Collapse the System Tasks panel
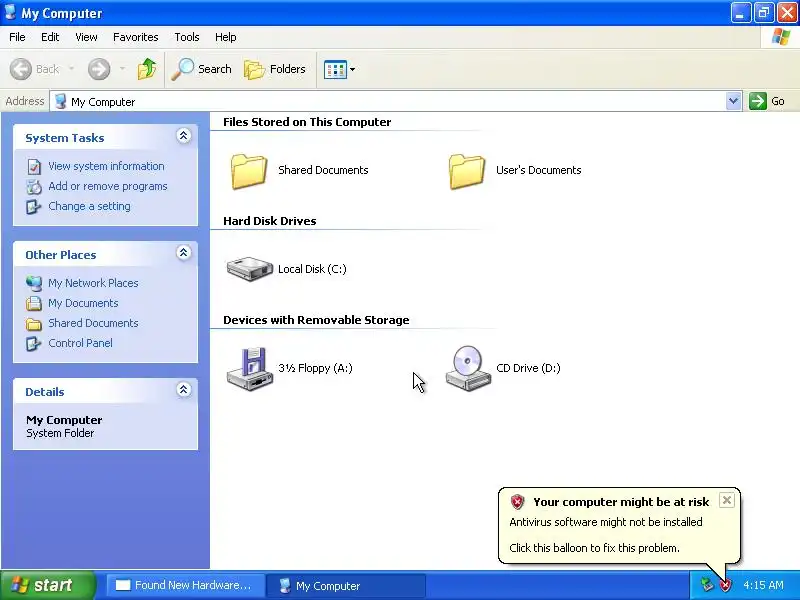This screenshot has width=800, height=600. [183, 136]
